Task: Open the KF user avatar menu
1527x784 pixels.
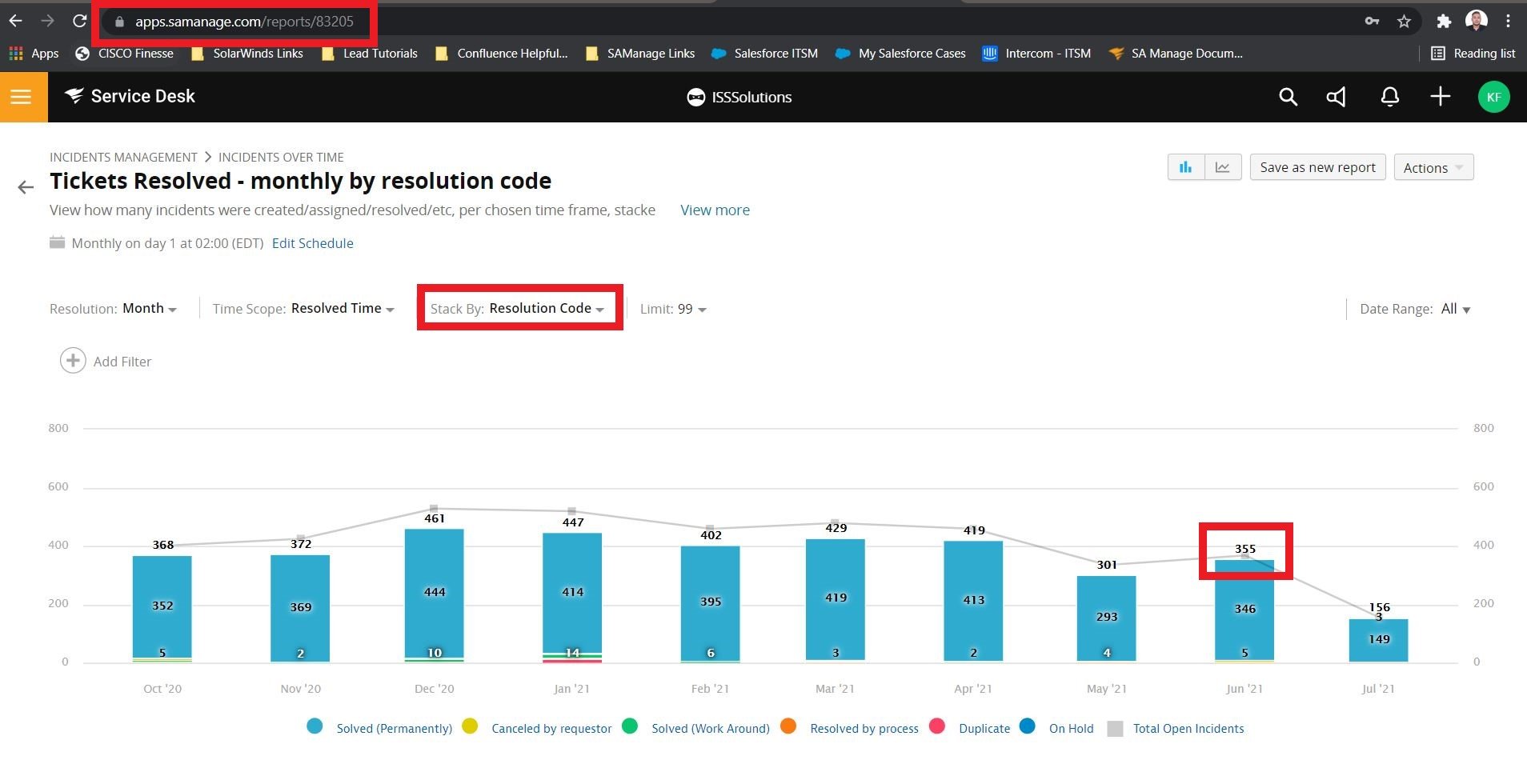Action: tap(1493, 97)
